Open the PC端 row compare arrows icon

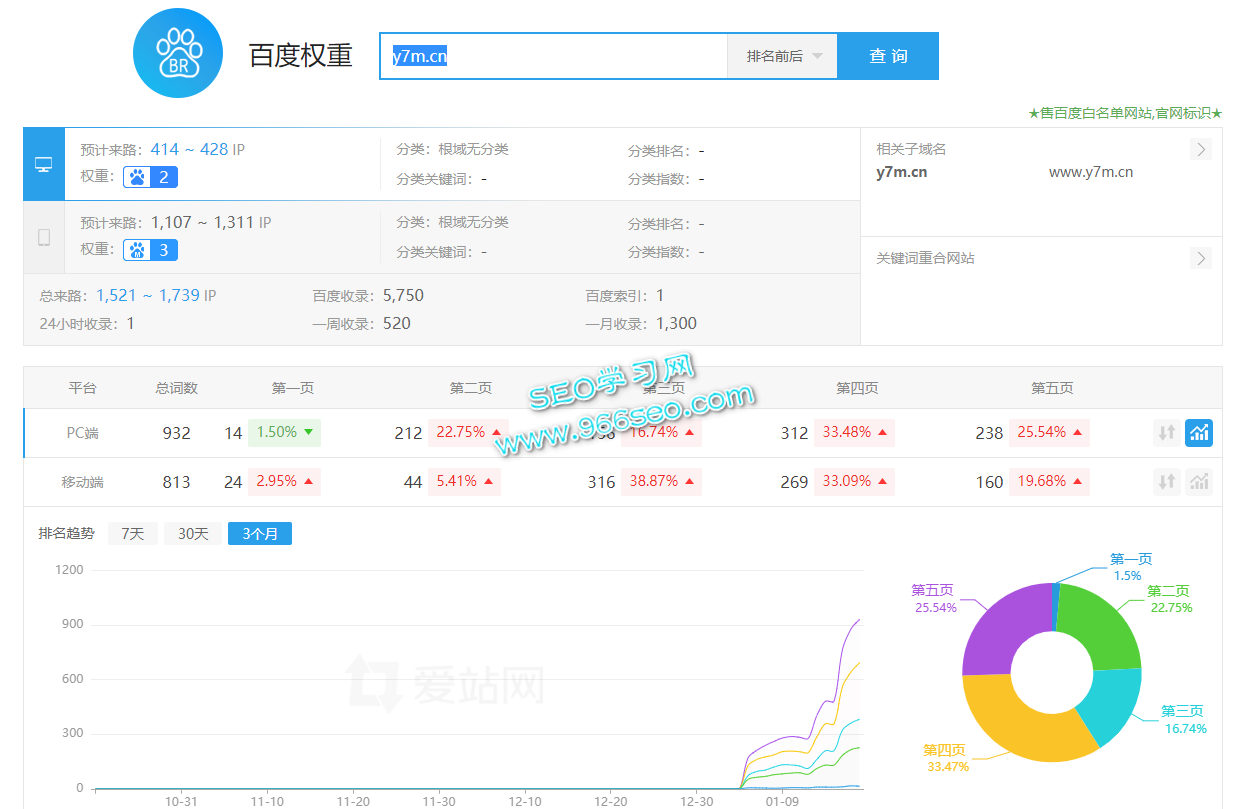[x=1166, y=433]
